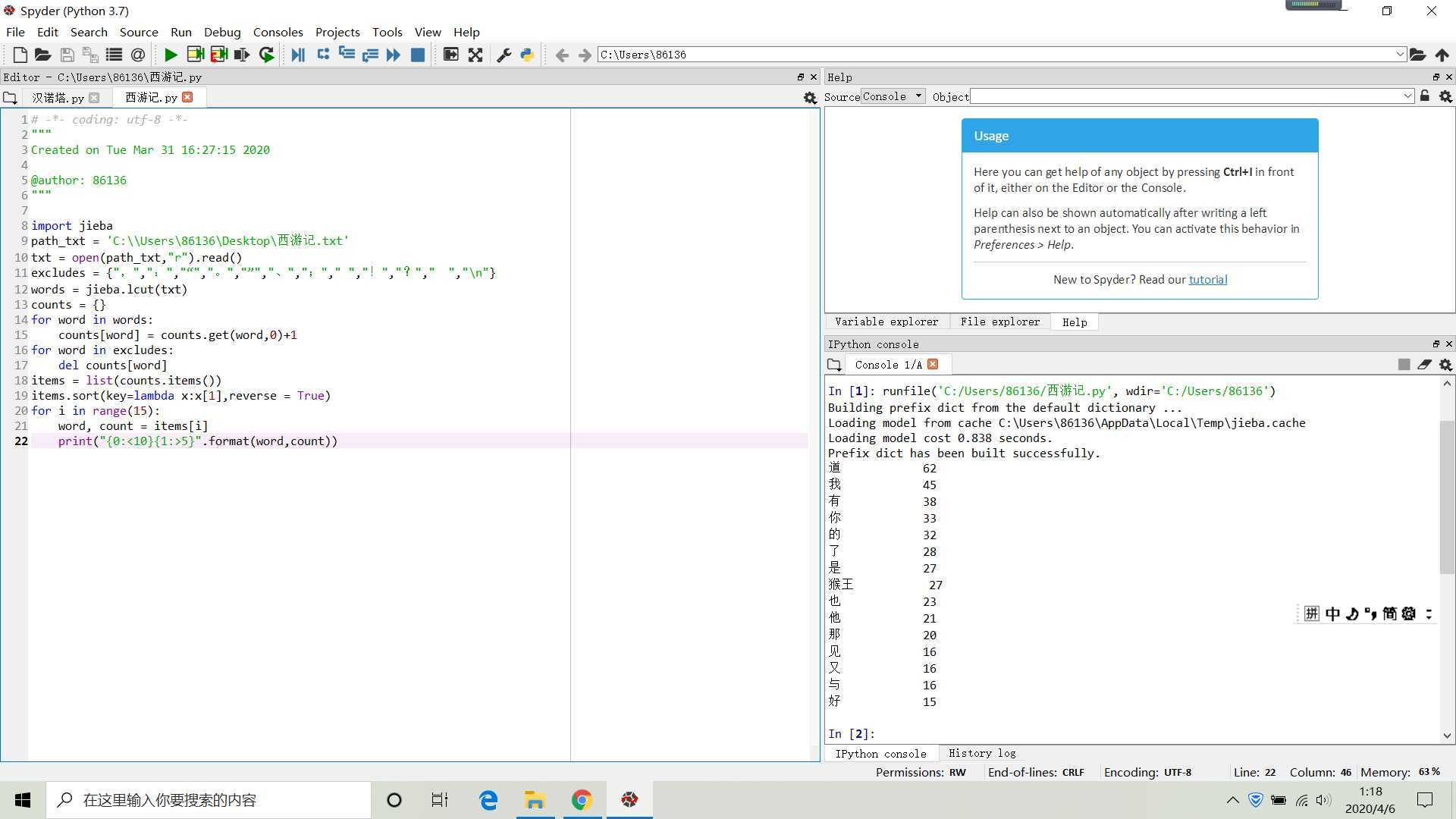Open Microsoft Edge from taskbar
The image size is (1456, 819).
pyautogui.click(x=488, y=800)
